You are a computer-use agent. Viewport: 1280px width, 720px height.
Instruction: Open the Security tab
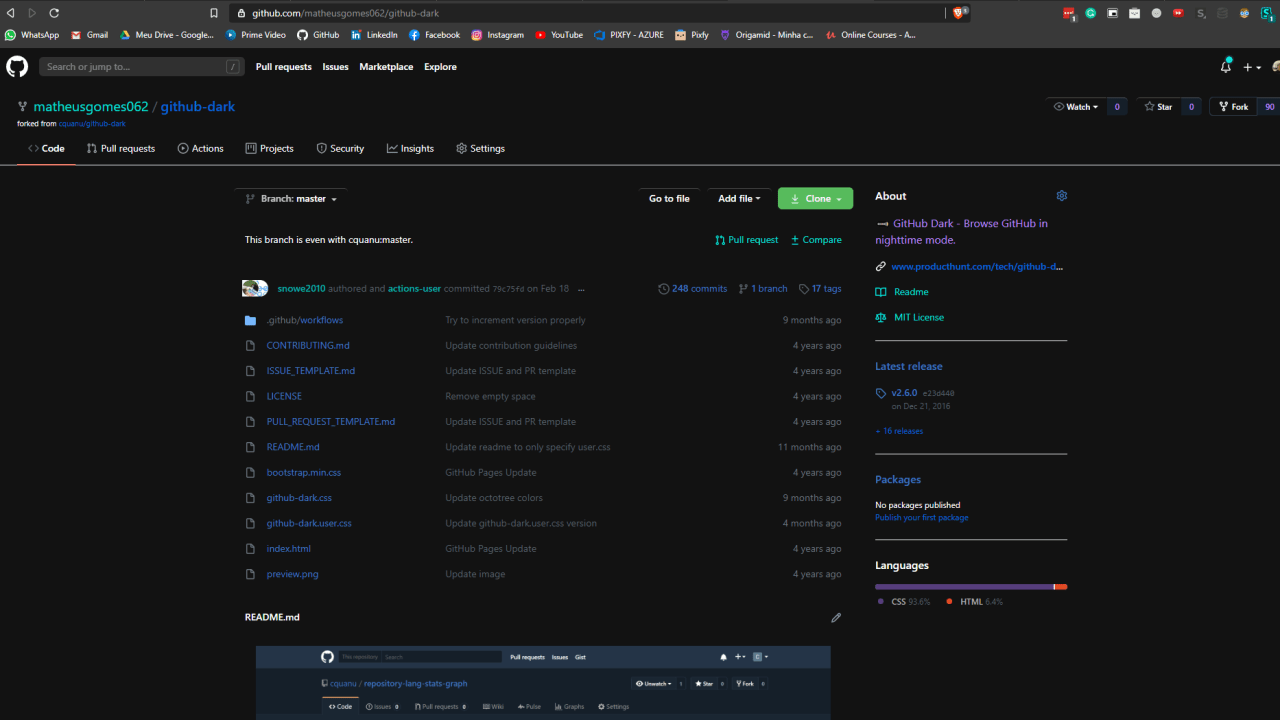[x=340, y=149]
